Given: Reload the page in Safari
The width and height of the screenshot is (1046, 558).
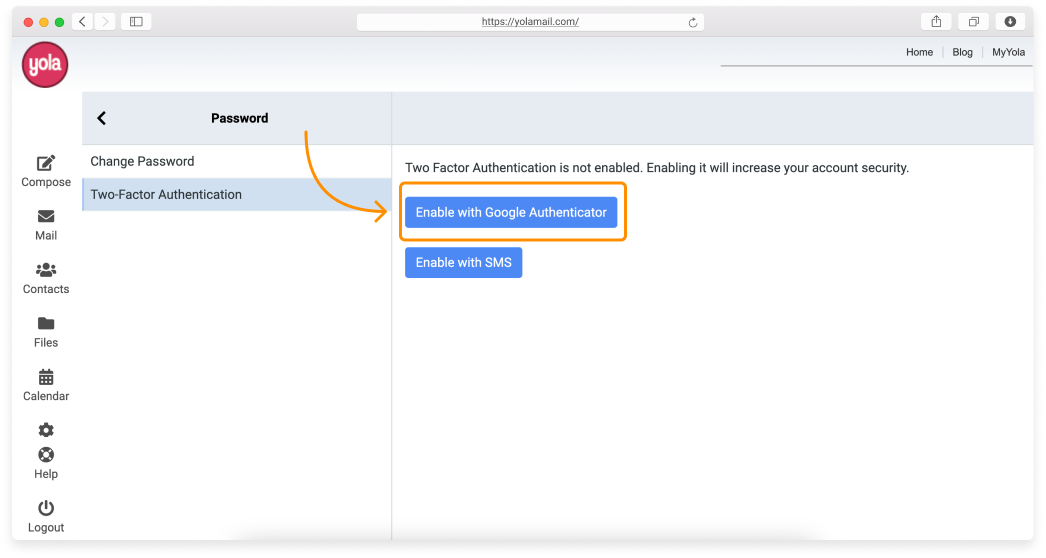Looking at the screenshot, I should coord(691,22).
